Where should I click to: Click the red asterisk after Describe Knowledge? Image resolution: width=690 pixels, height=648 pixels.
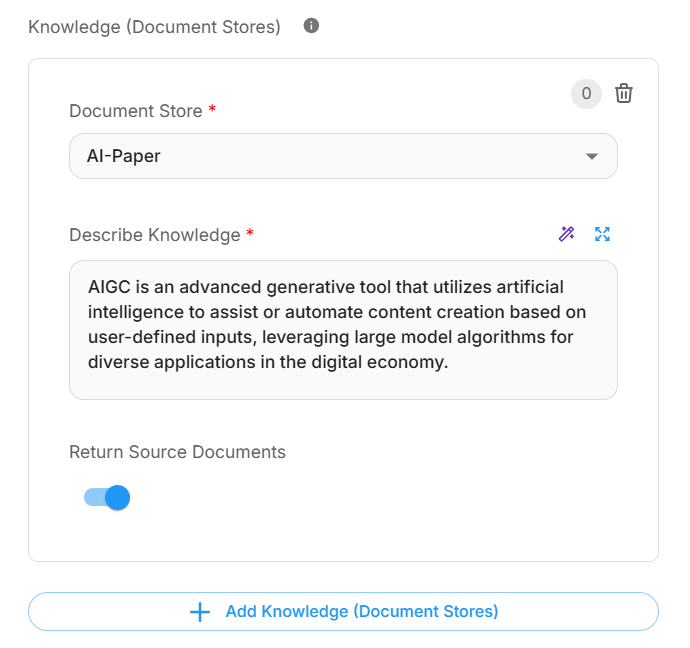click(x=250, y=234)
